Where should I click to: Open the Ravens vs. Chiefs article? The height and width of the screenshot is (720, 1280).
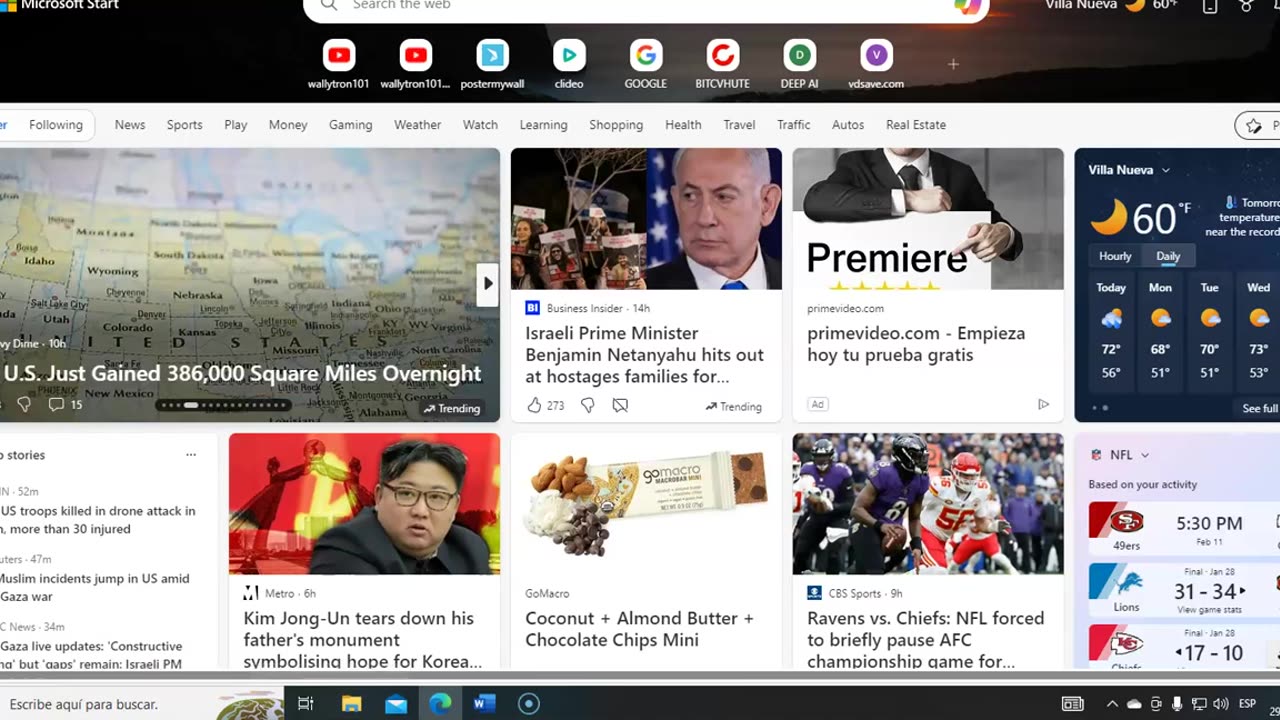[x=926, y=640]
